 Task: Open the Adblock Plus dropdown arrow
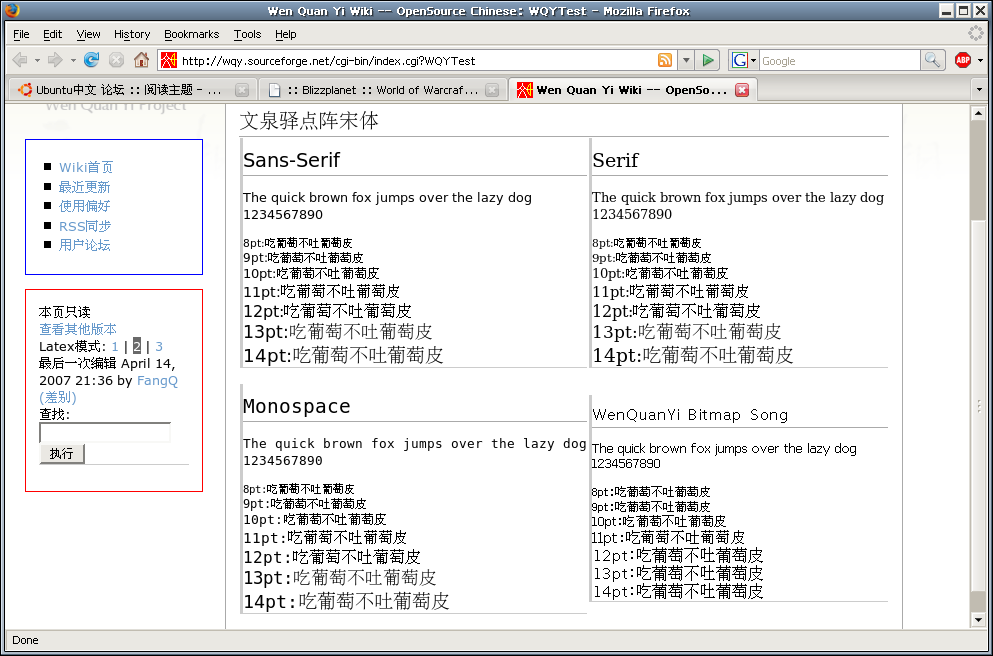pyautogui.click(x=980, y=61)
